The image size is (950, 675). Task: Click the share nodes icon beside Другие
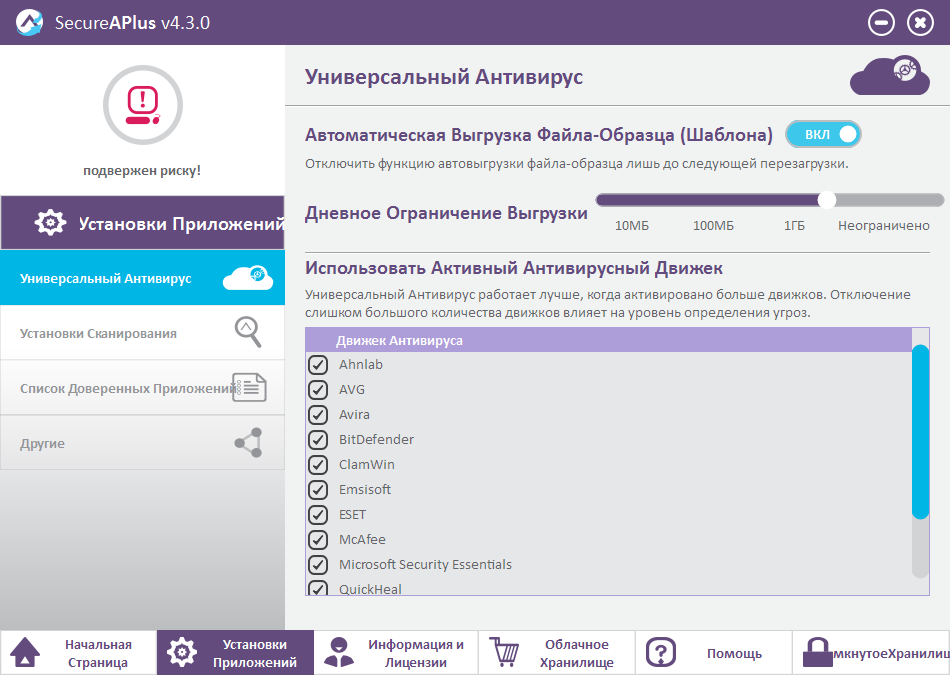coord(248,442)
